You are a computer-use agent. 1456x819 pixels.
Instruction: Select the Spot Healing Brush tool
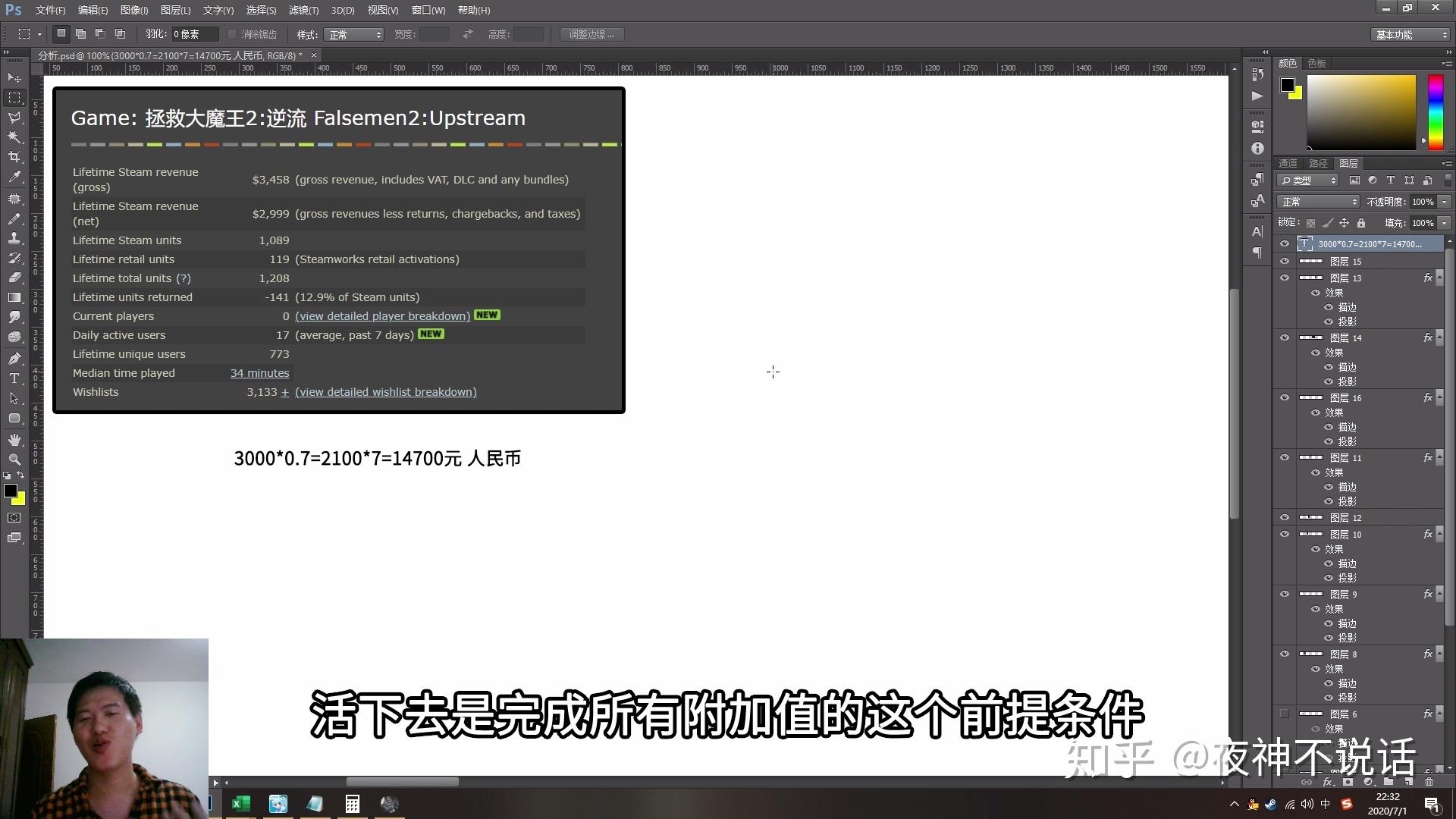coord(14,199)
